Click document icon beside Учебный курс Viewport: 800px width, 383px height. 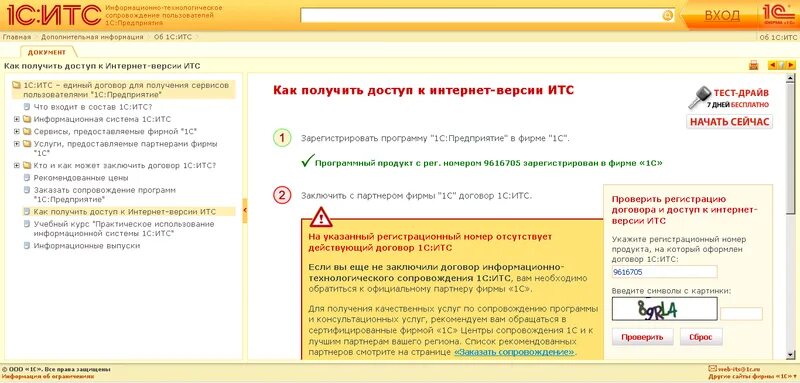(x=27, y=224)
